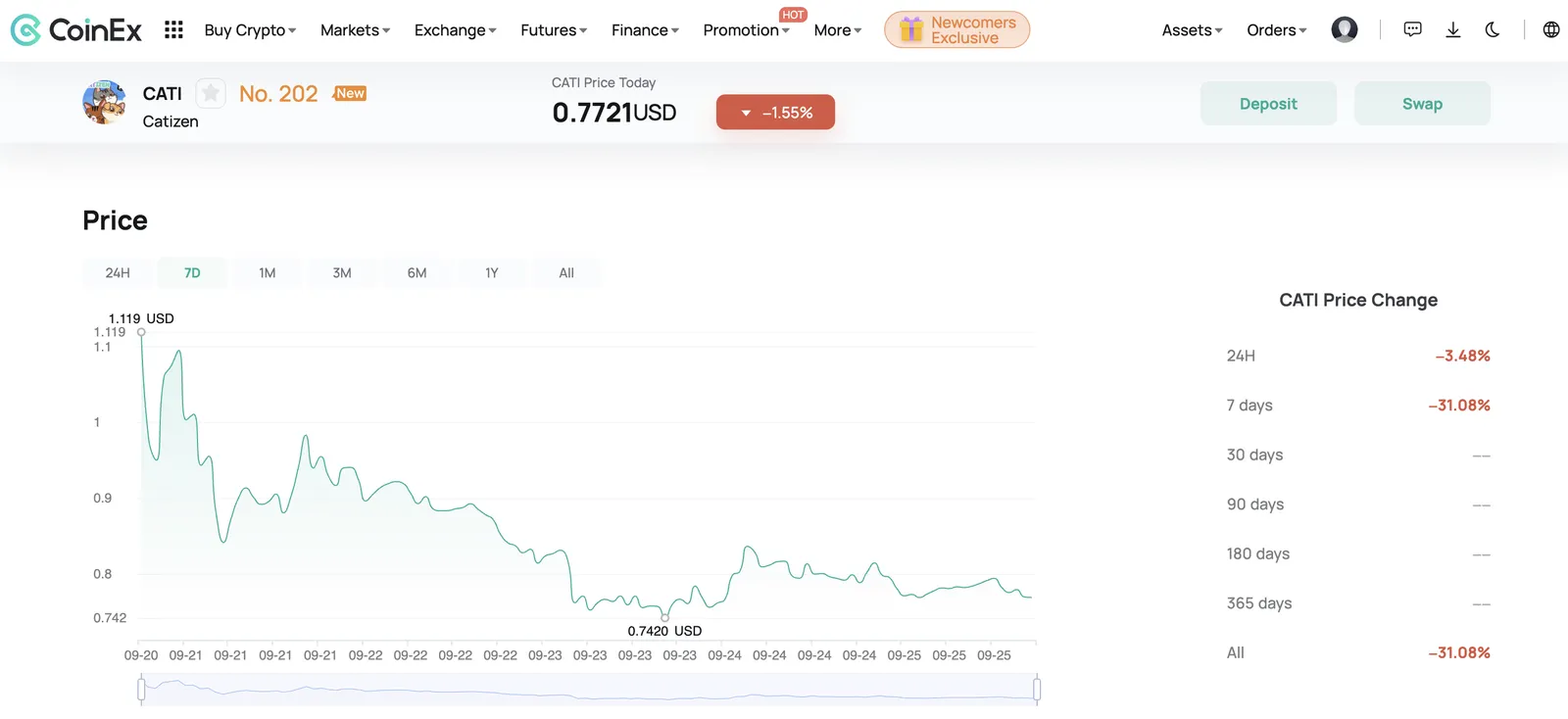Click the Price section heading
The height and width of the screenshot is (719, 1568).
tap(115, 220)
